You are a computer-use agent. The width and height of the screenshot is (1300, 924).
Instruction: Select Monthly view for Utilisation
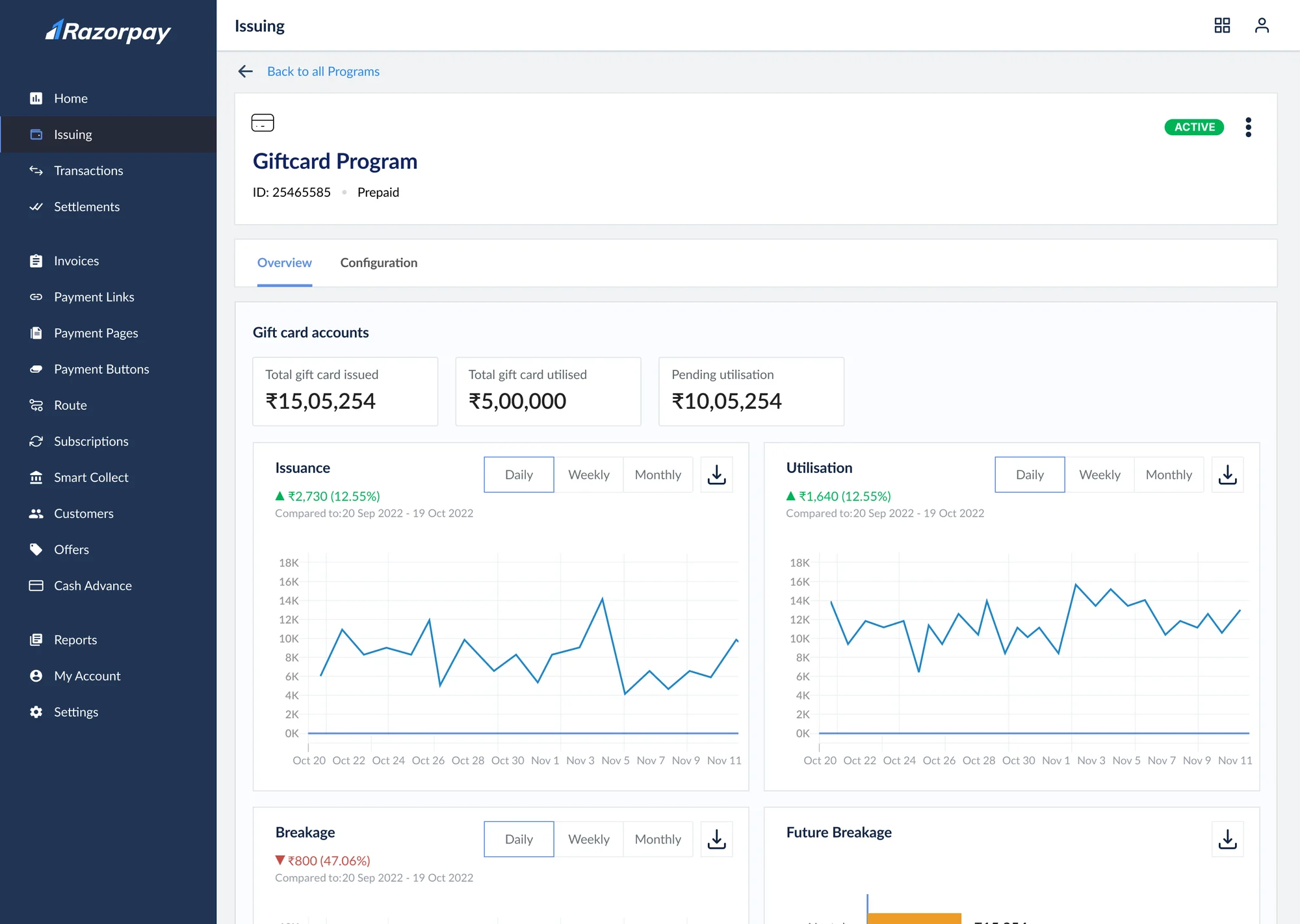pos(1169,475)
